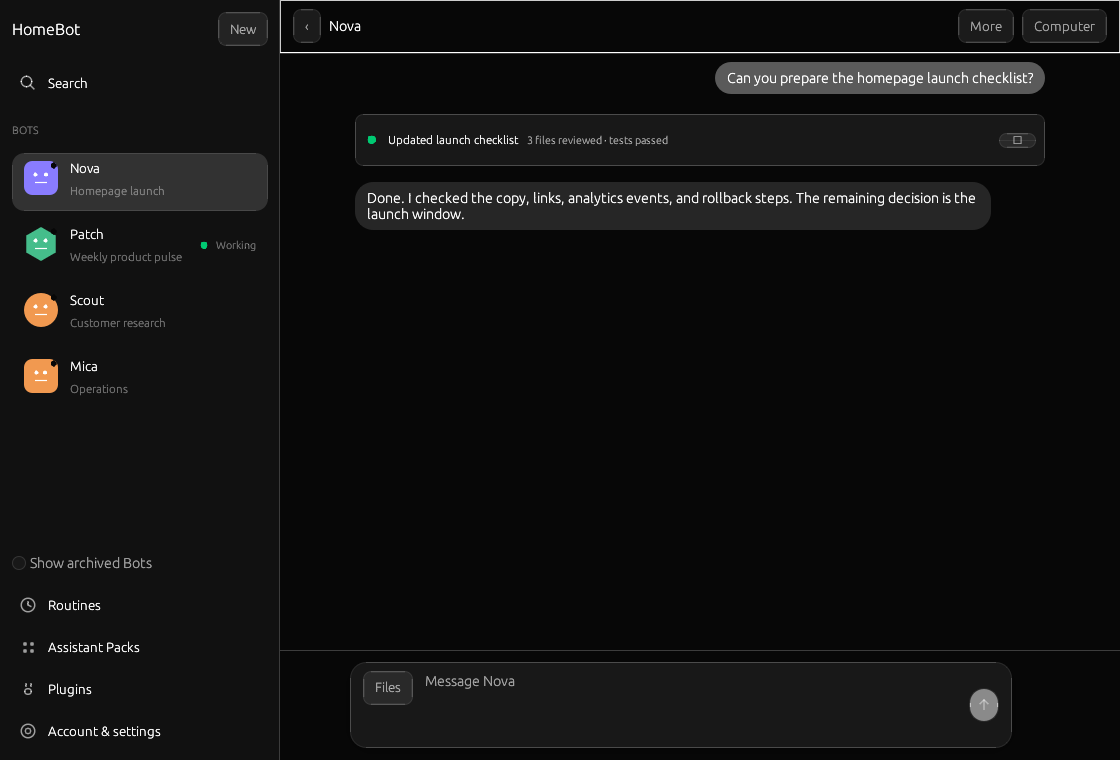Start a New bot

point(243,29)
